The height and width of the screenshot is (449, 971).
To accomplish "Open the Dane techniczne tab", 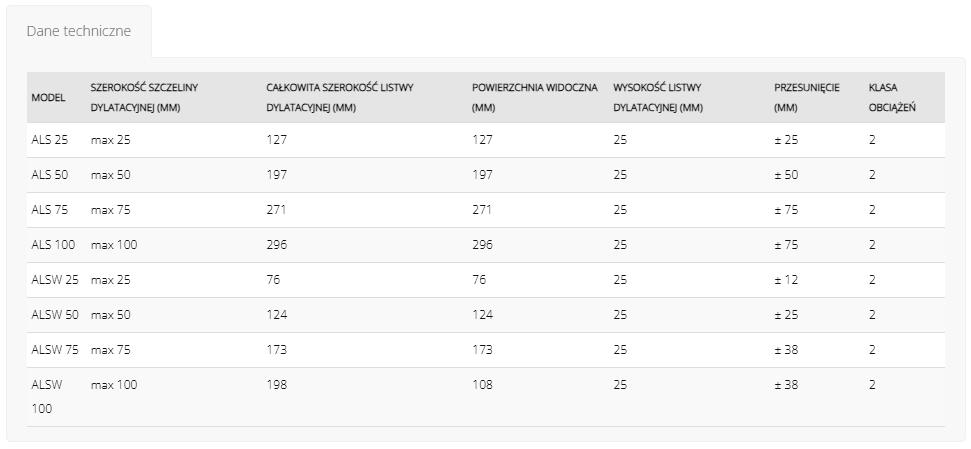I will [x=79, y=31].
